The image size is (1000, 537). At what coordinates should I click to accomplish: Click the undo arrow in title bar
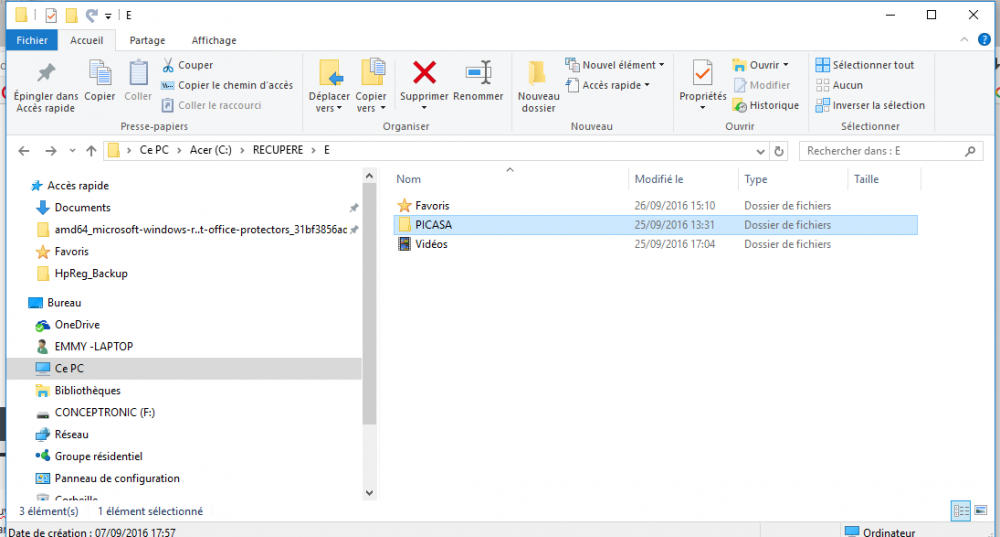click(92, 15)
